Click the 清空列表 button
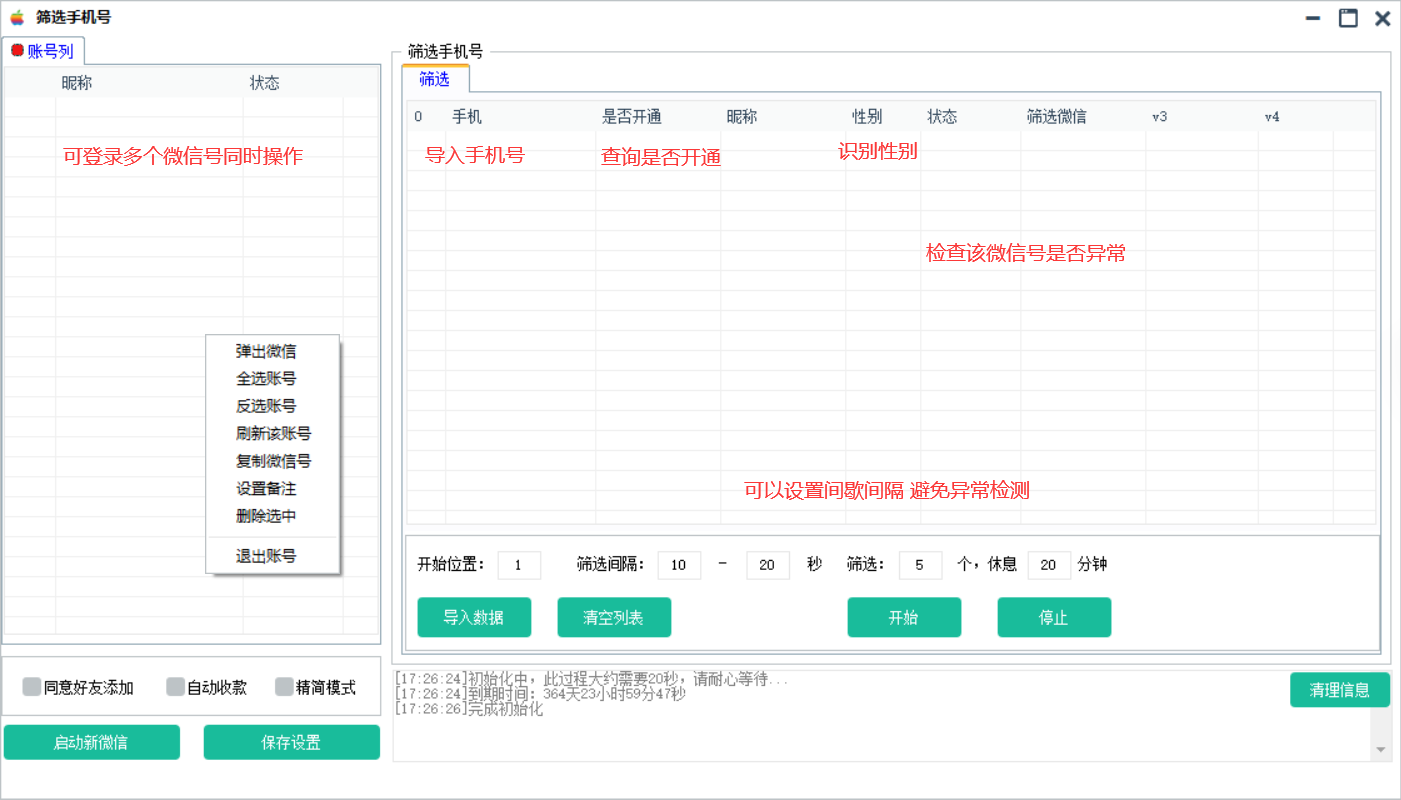Viewport: 1401px width, 800px height. pyautogui.click(x=614, y=617)
